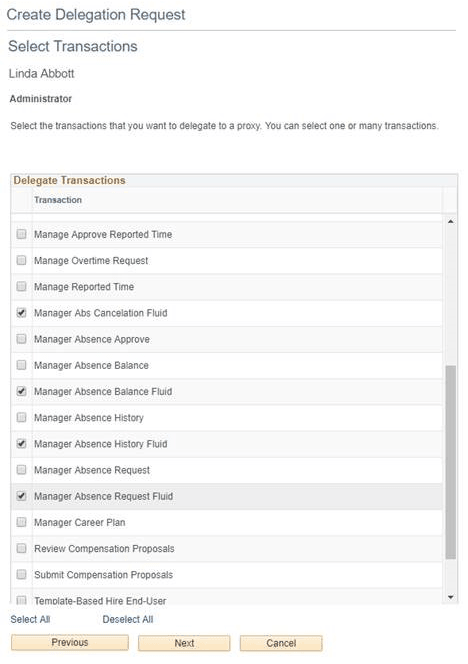Click the transaction list scrollbar thumb
The height and width of the screenshot is (664, 468).
click(x=451, y=462)
